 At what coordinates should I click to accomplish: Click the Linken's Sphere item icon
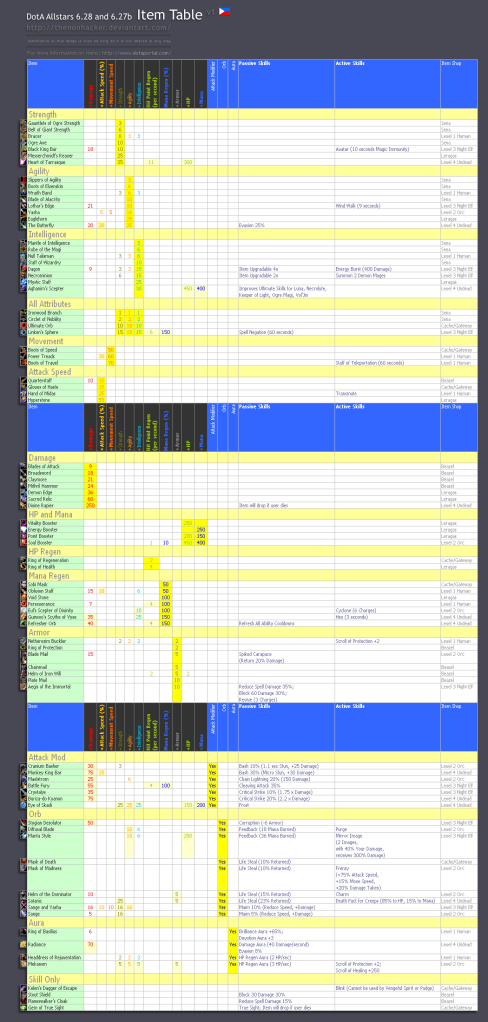pos(23,332)
